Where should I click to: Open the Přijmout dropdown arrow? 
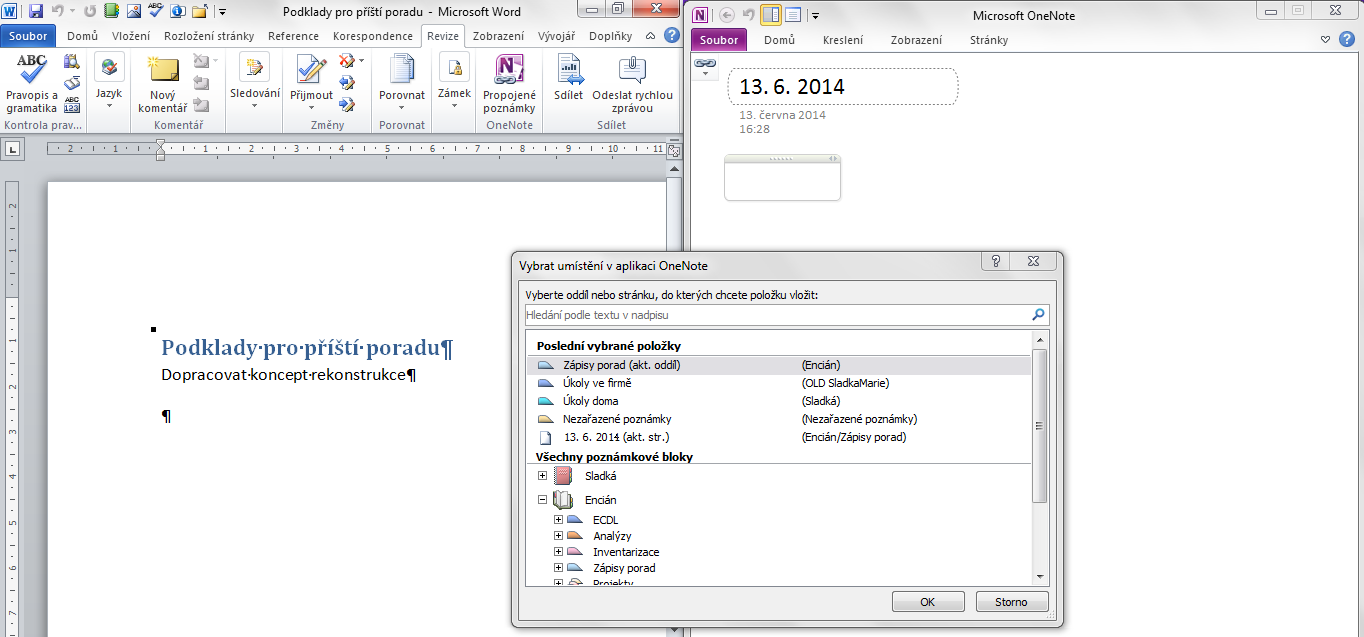click(311, 107)
